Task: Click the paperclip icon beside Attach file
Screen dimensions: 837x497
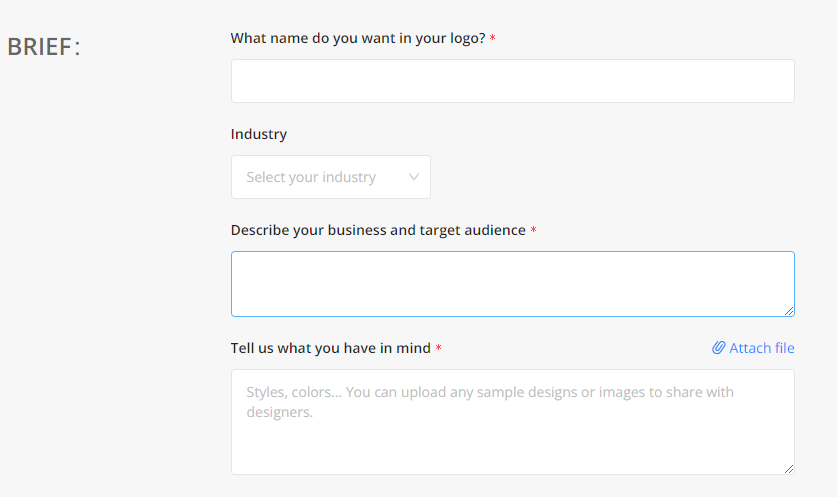Action: [x=718, y=348]
